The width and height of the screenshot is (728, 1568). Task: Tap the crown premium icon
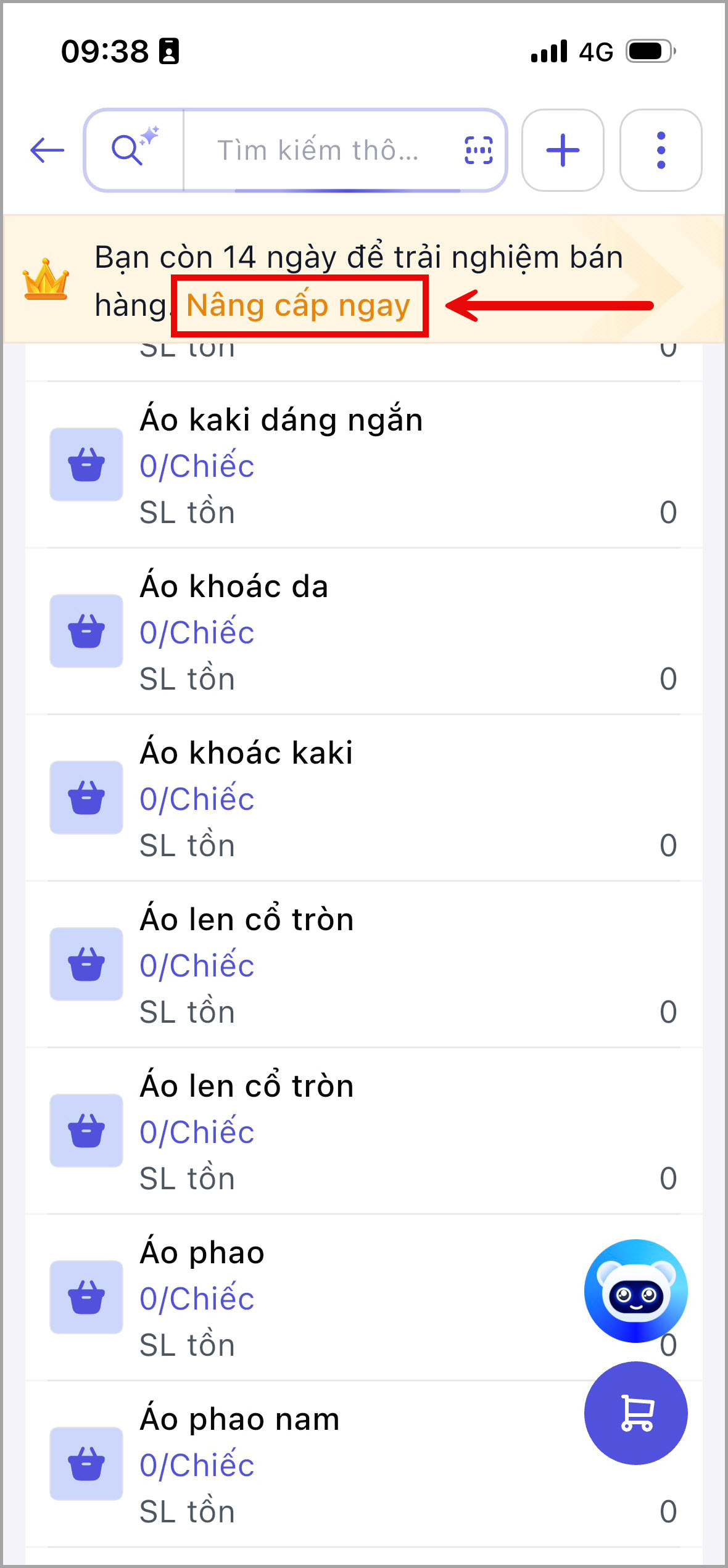(46, 279)
